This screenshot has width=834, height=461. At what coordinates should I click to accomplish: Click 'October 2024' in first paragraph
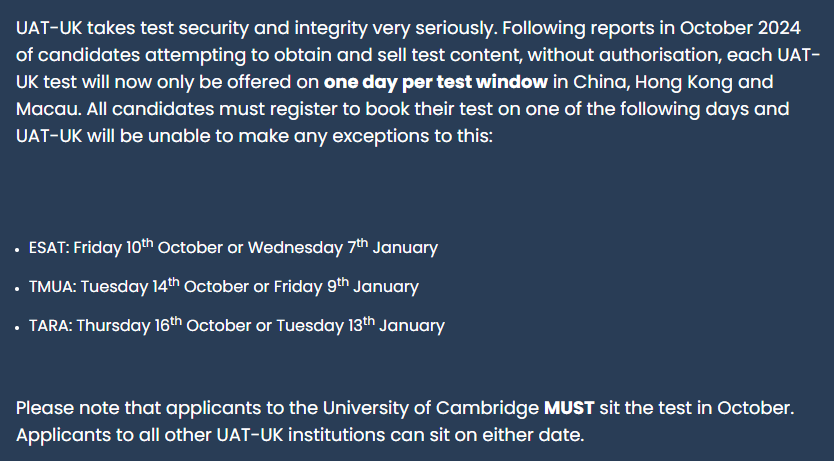tap(740, 28)
